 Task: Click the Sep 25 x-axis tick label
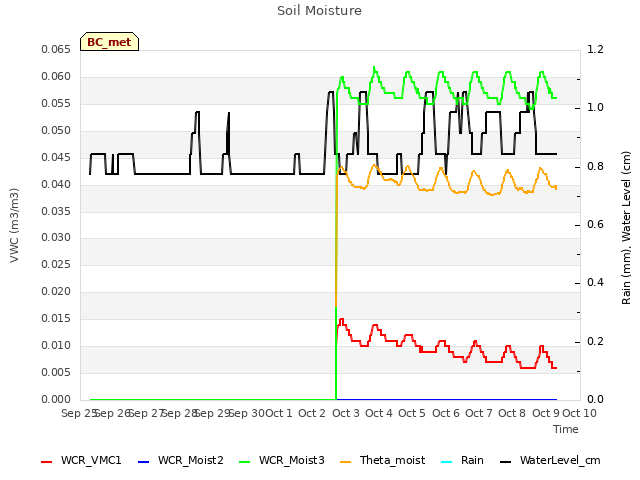79,413
